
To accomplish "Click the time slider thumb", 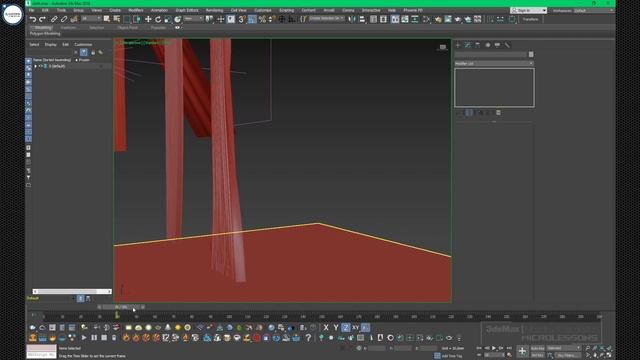I will point(121,307).
